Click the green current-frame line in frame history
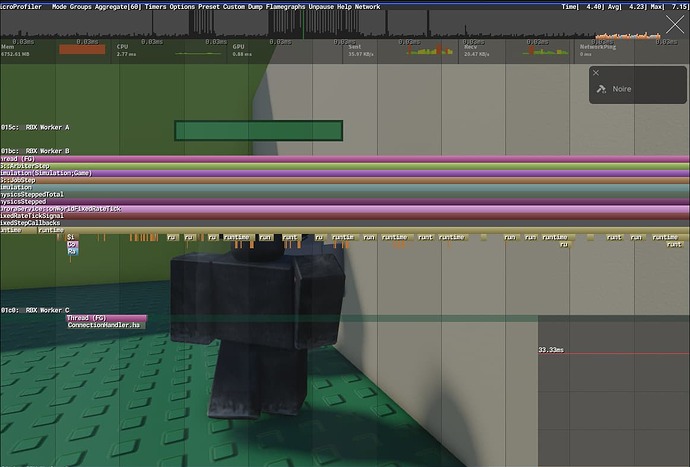This screenshot has height=467, width=690. pyautogui.click(x=303, y=25)
